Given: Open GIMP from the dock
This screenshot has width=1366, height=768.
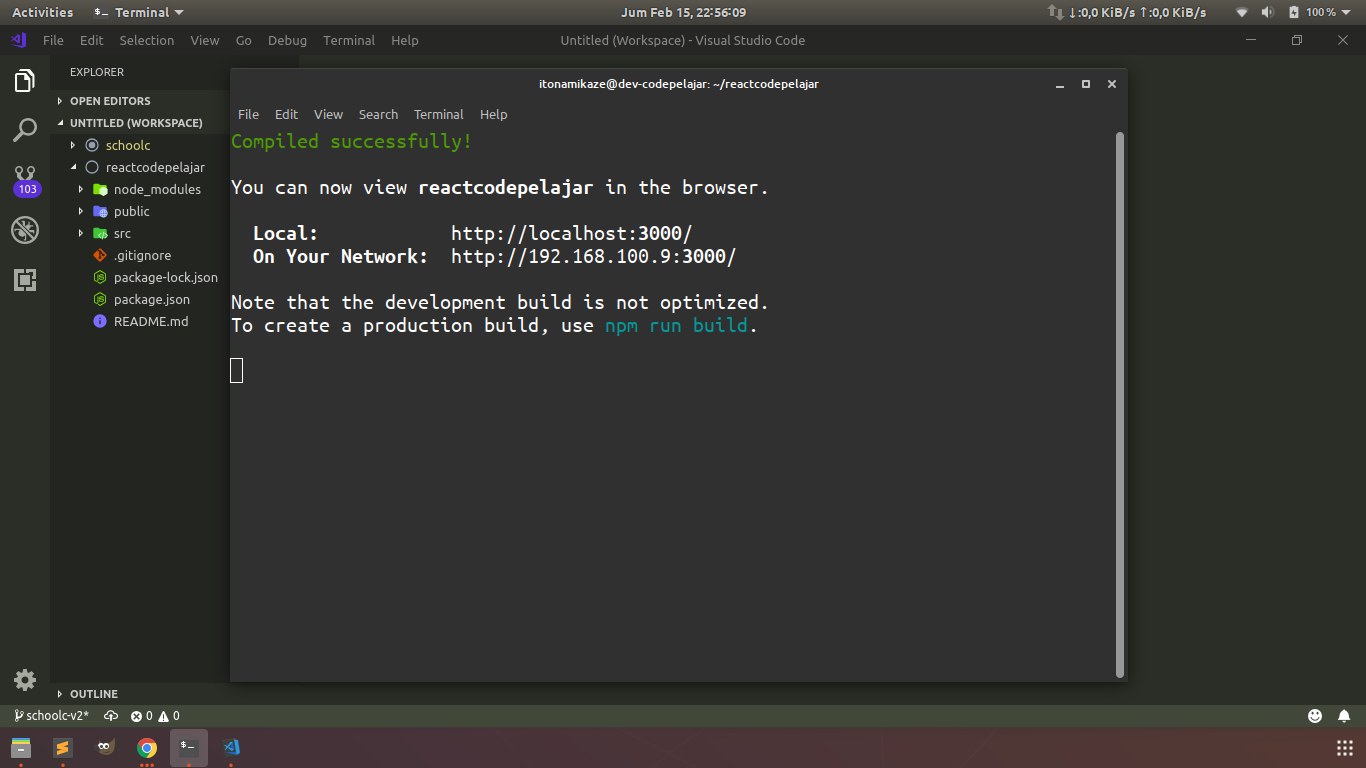Looking at the screenshot, I should click(x=105, y=747).
